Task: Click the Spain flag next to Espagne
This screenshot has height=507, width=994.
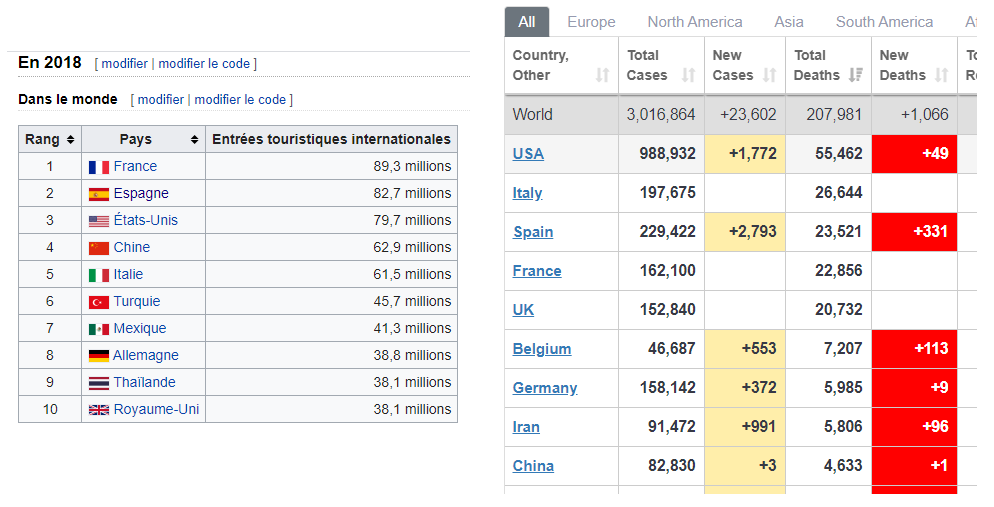Action: click(98, 194)
